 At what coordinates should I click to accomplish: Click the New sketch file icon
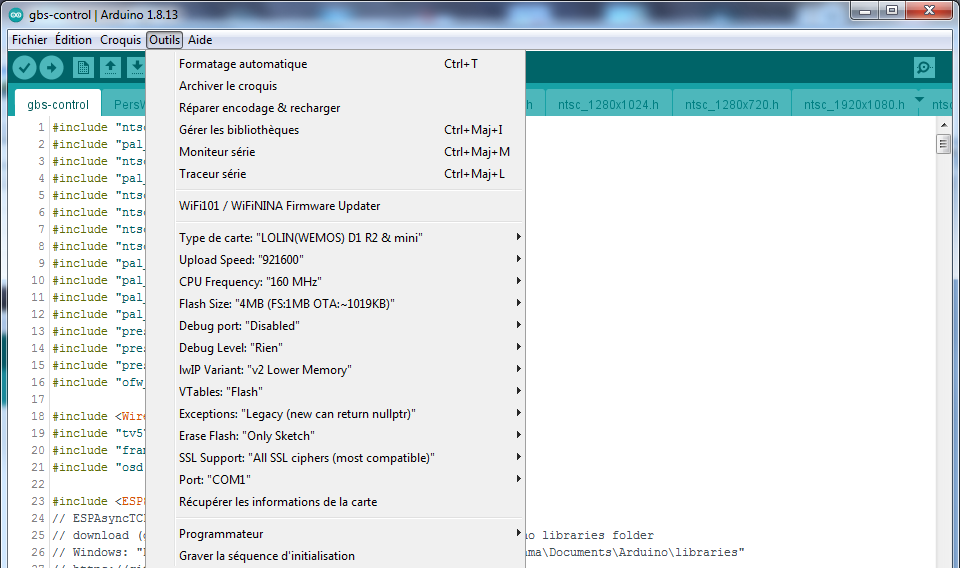coord(83,67)
